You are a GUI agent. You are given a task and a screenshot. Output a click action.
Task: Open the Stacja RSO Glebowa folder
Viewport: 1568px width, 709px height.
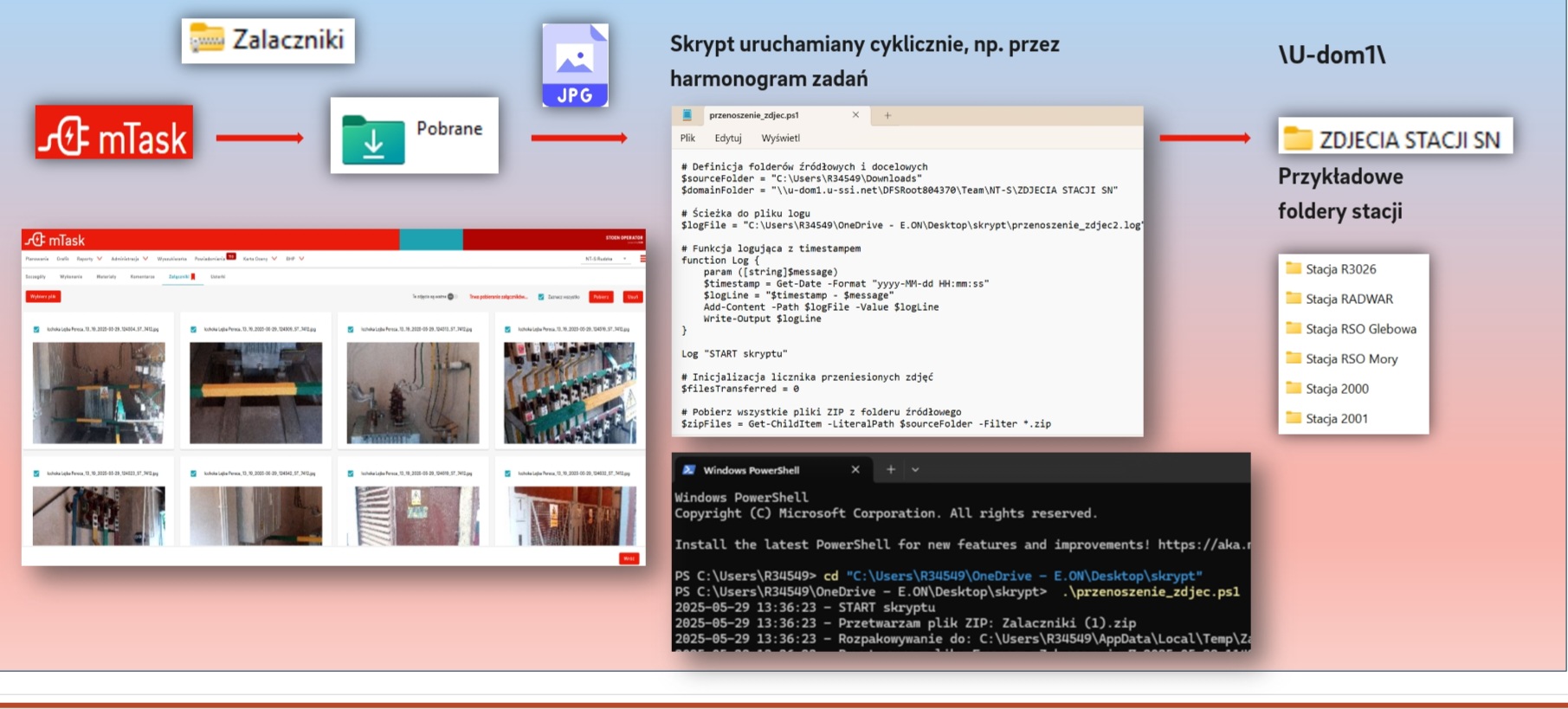[1352, 329]
